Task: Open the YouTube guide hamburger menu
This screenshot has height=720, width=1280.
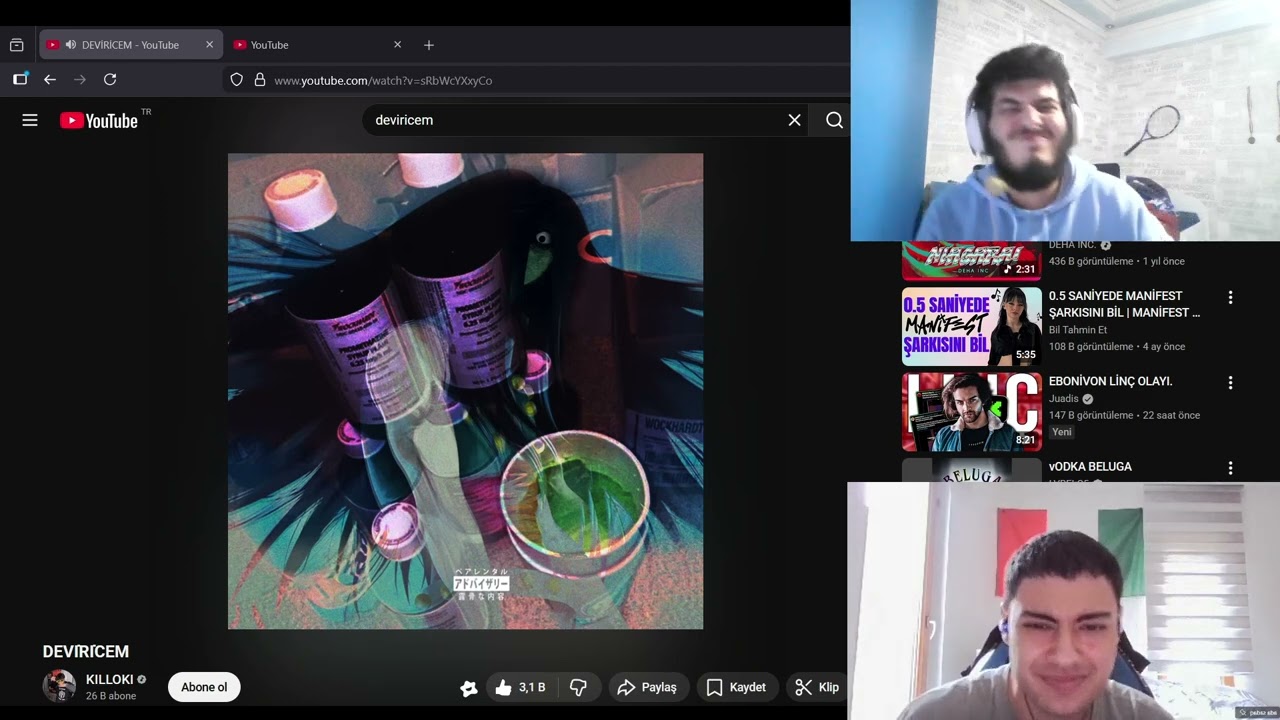Action: pyautogui.click(x=30, y=120)
